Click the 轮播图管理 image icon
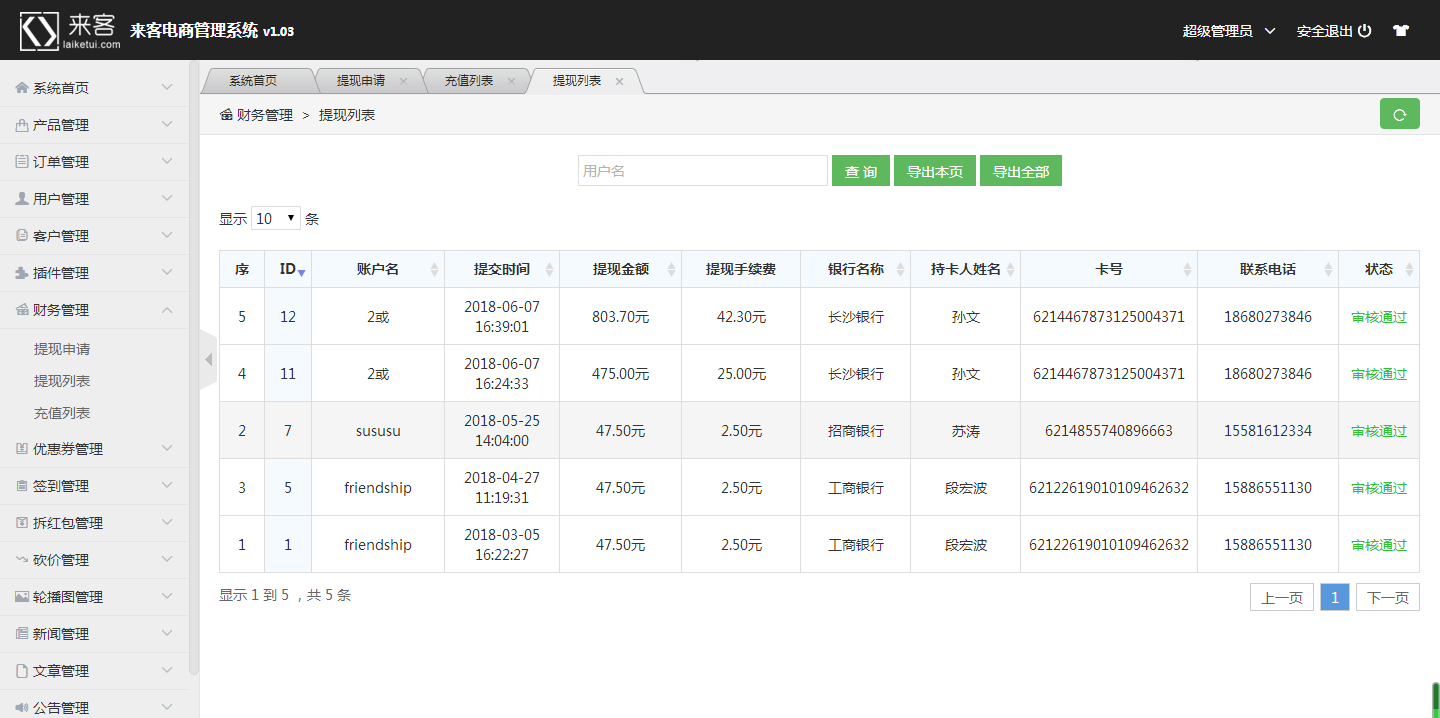The width and height of the screenshot is (1440, 718). pos(22,597)
